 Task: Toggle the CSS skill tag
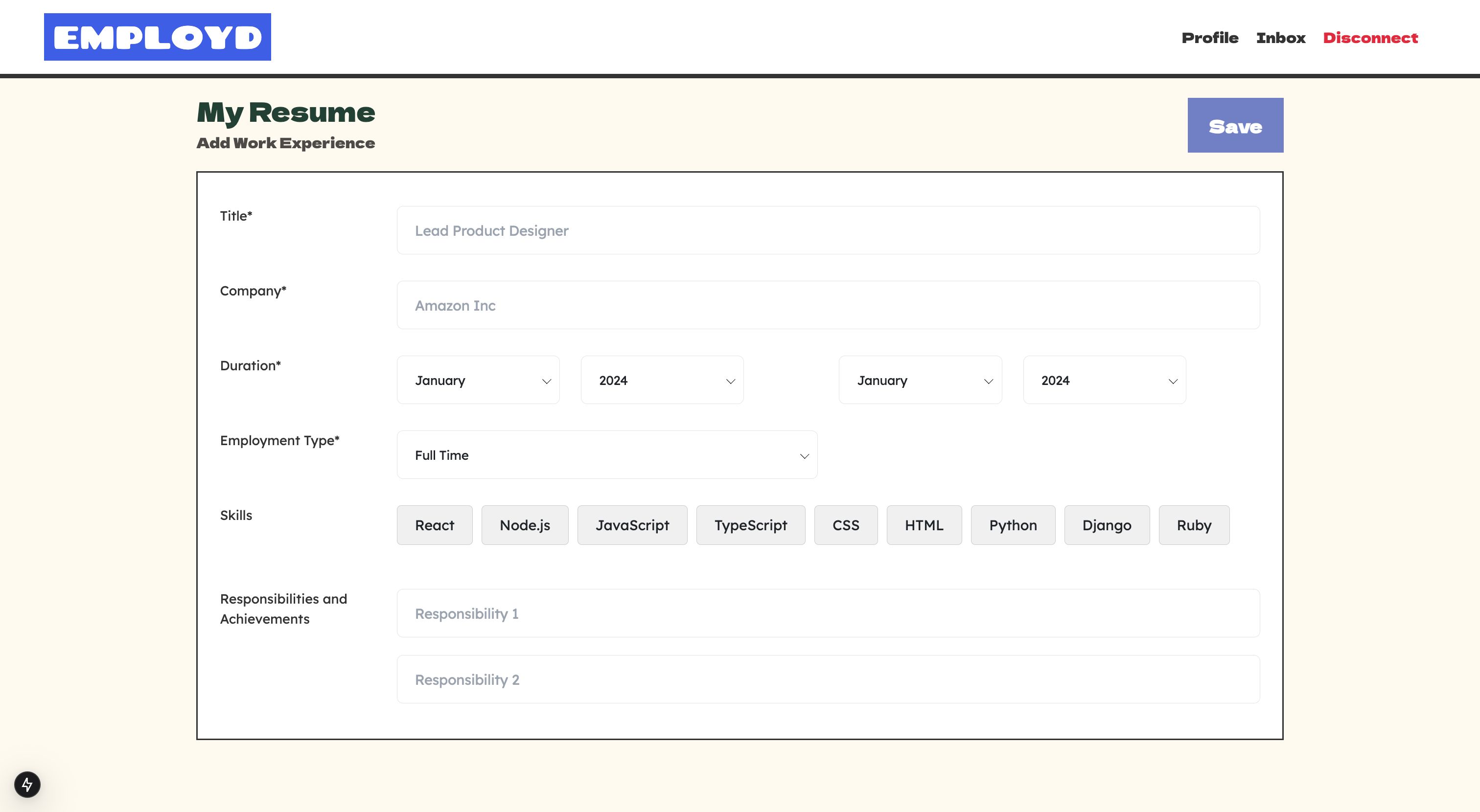846,525
